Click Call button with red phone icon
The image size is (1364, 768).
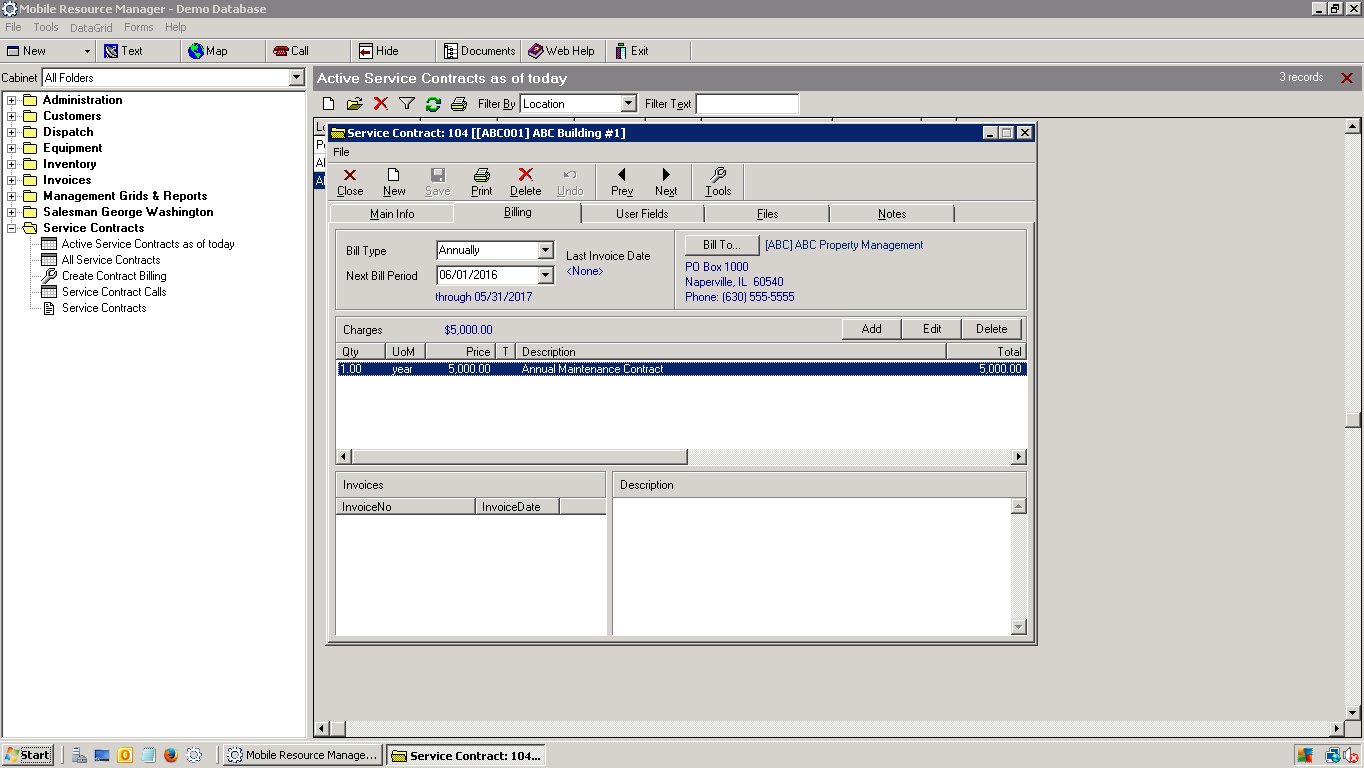click(x=306, y=51)
